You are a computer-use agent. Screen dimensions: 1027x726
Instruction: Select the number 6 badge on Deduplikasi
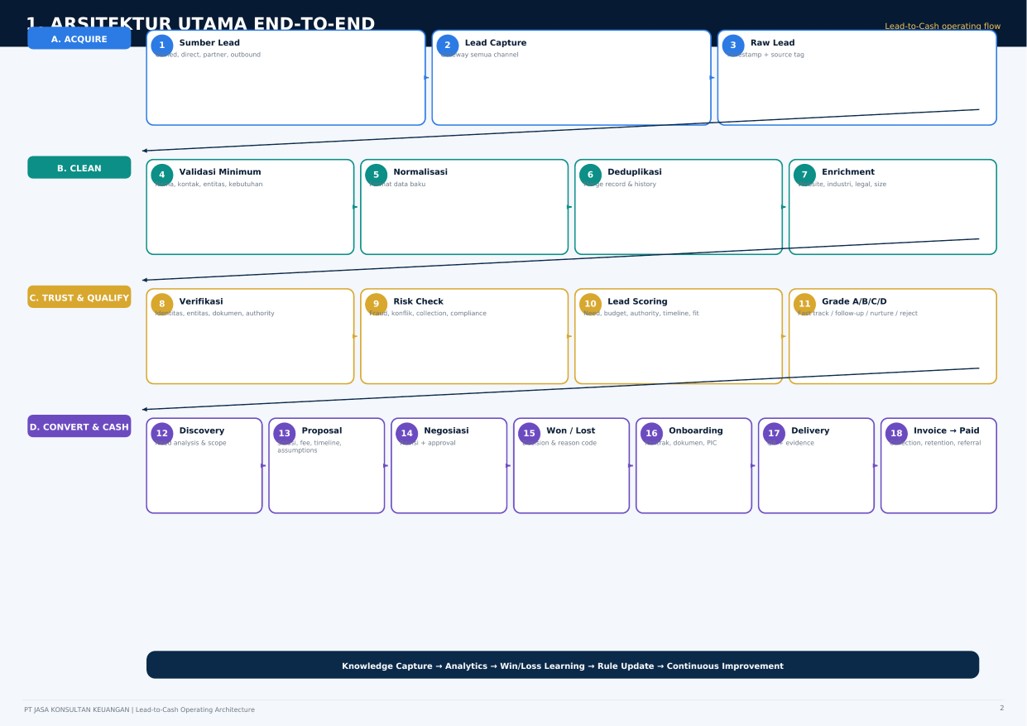pos(590,174)
